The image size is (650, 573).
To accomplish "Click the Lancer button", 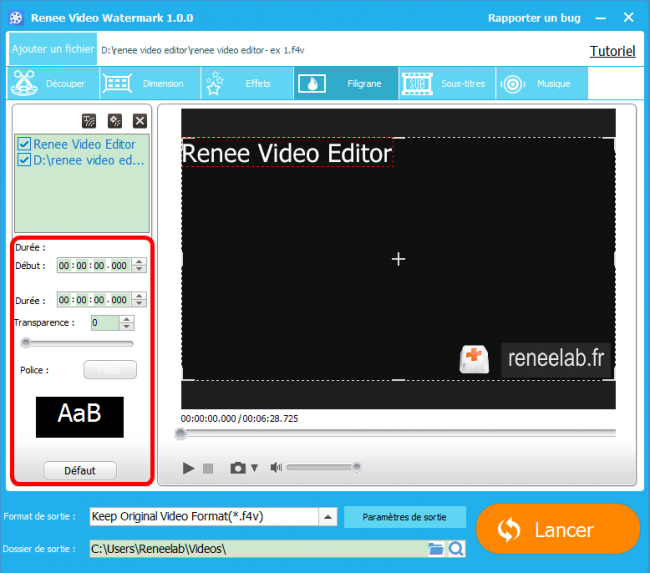I will tap(558, 529).
